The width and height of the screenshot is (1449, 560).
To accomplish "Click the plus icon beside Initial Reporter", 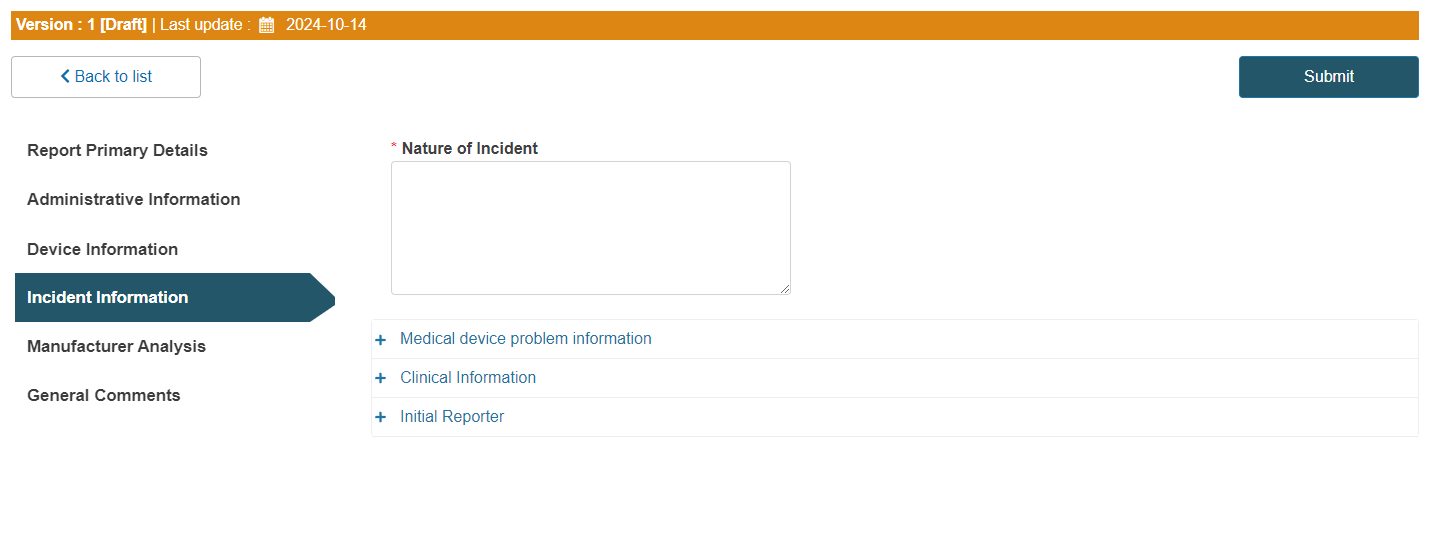I will (x=380, y=418).
